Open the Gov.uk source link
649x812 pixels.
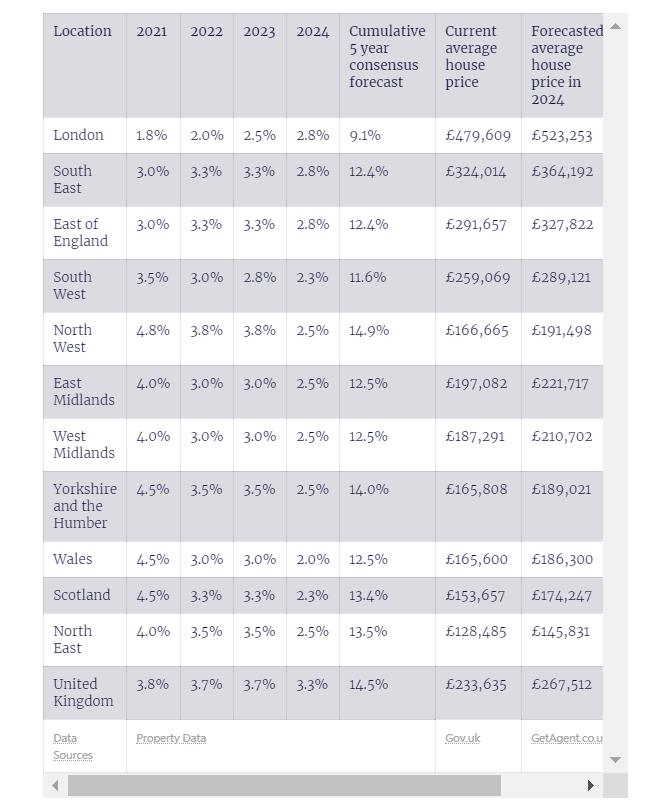coord(462,738)
